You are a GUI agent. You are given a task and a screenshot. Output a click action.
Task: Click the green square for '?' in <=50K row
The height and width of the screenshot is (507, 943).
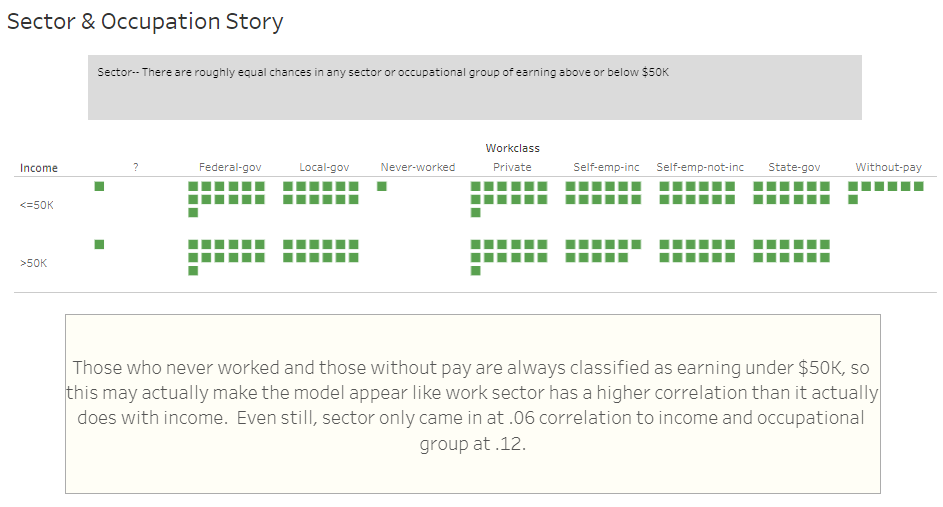tap(99, 186)
